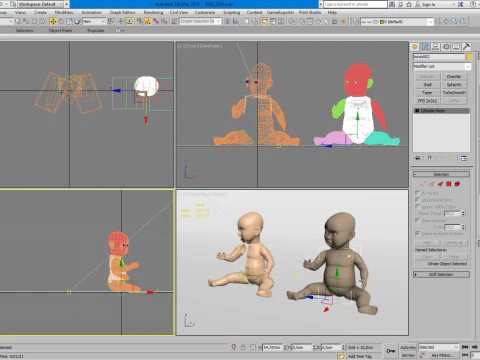This screenshot has width=480, height=360.
Task: Toggle Ignore Backfacing checkbox
Action: 417,200
